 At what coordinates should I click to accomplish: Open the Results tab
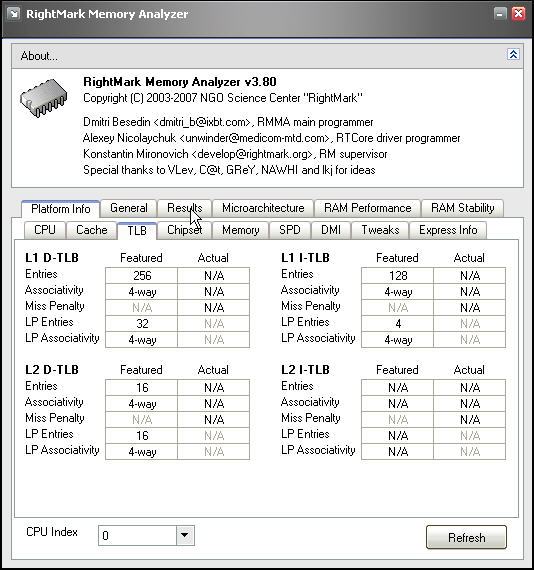[x=184, y=208]
